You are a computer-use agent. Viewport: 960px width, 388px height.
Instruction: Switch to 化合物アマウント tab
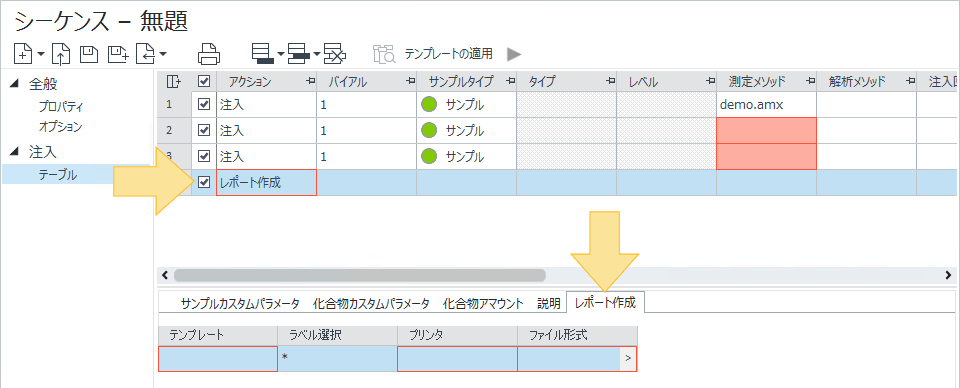(x=483, y=303)
